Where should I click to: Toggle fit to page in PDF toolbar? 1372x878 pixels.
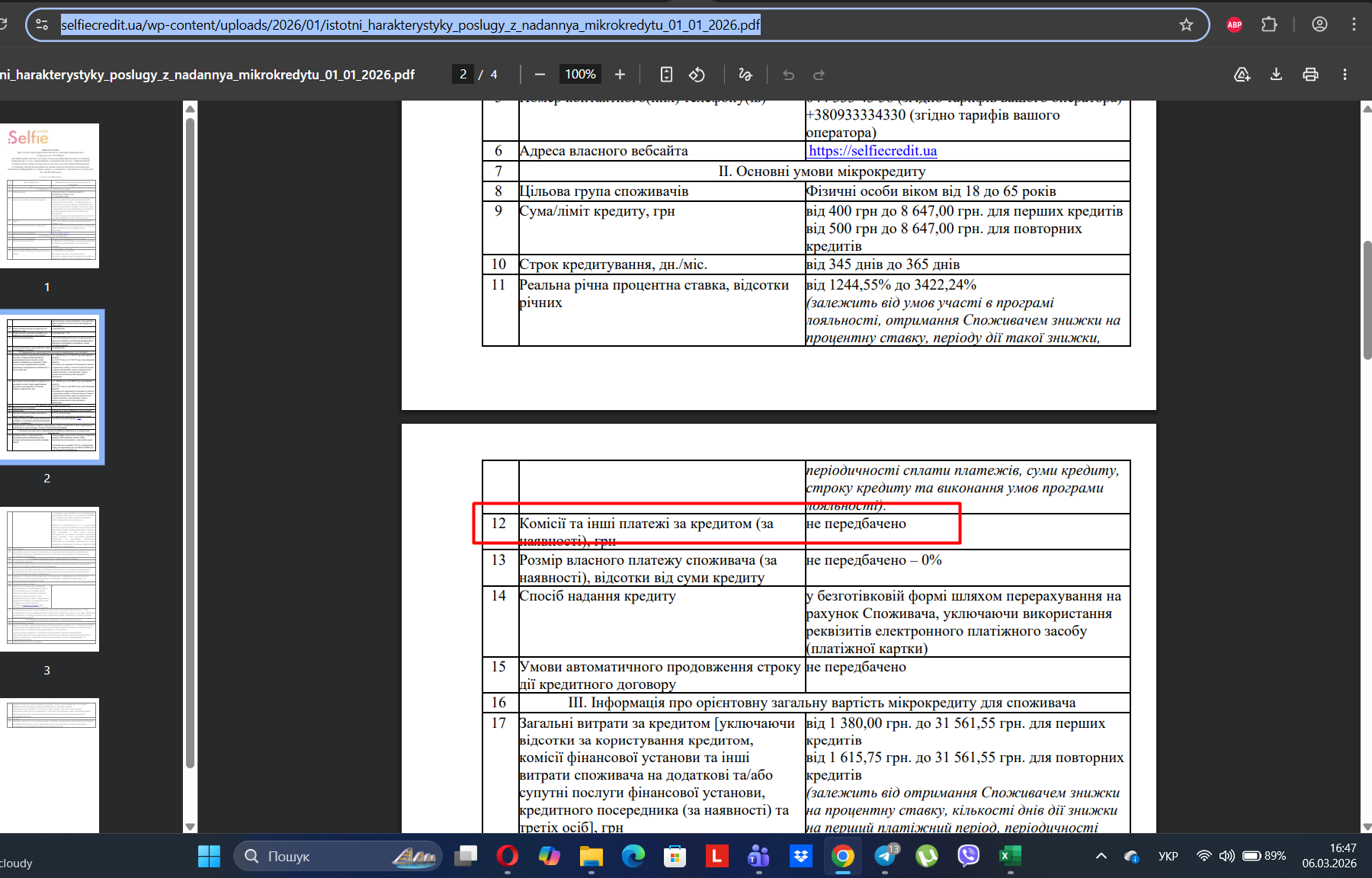666,74
